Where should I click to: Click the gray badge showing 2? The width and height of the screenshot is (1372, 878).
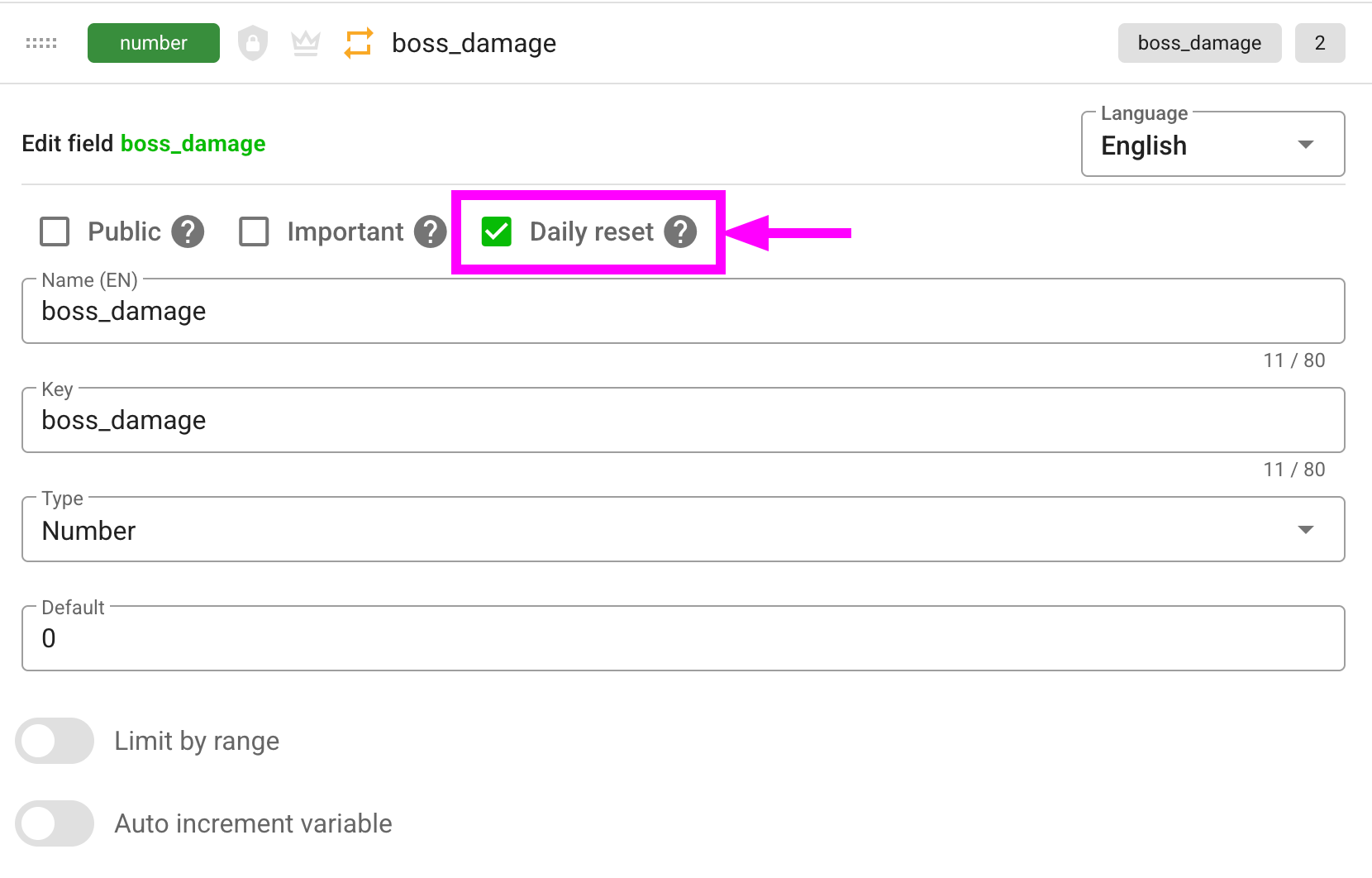1319,43
